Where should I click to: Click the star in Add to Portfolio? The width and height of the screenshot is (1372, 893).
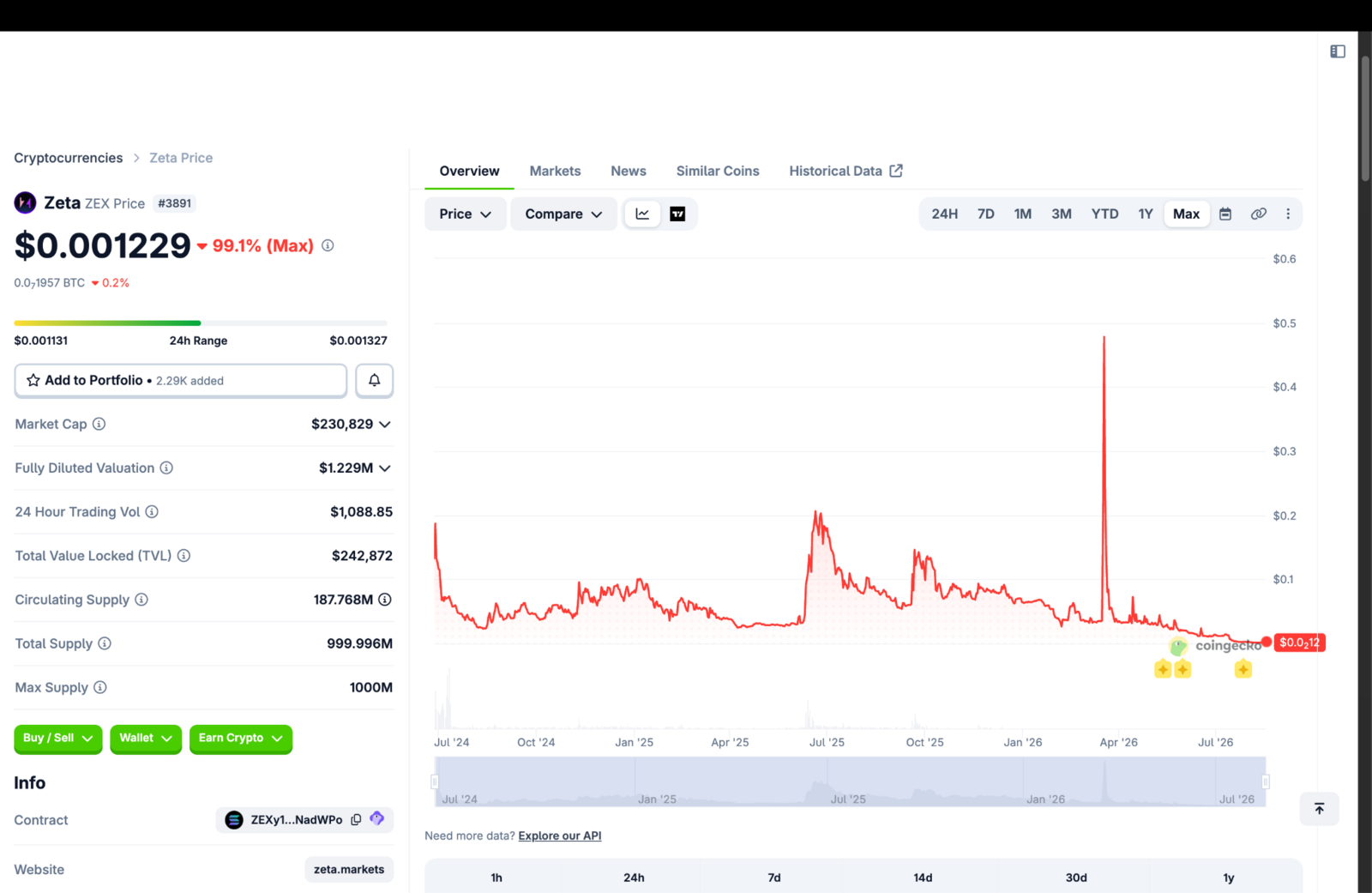pyautogui.click(x=33, y=380)
